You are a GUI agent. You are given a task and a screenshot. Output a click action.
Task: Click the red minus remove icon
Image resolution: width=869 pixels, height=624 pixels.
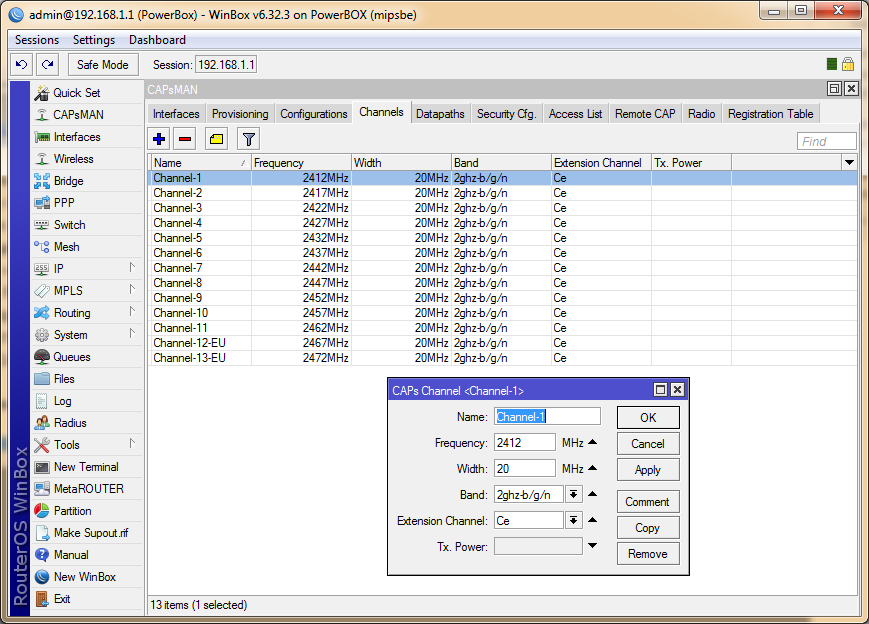tap(185, 139)
